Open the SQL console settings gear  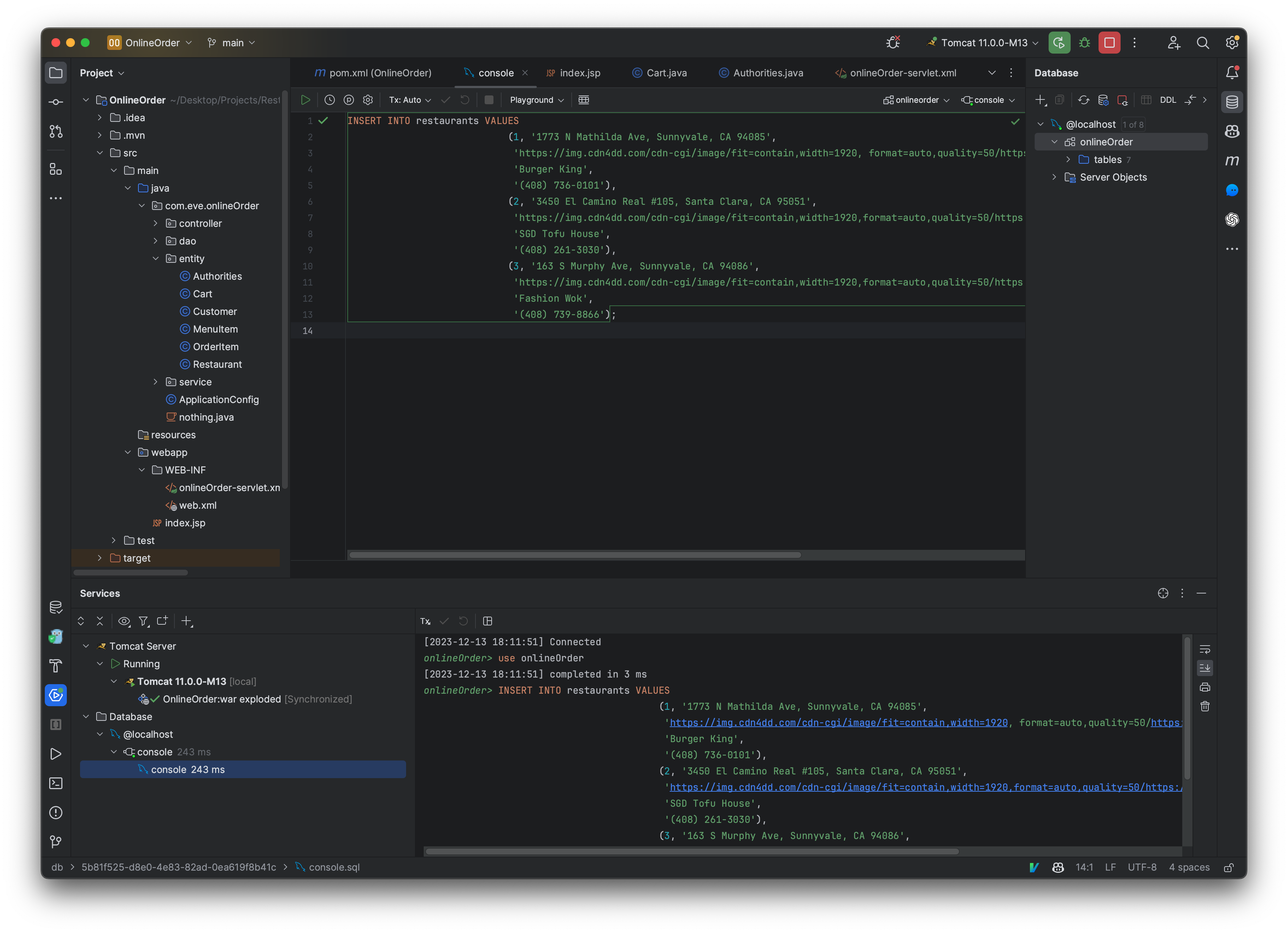(x=368, y=100)
